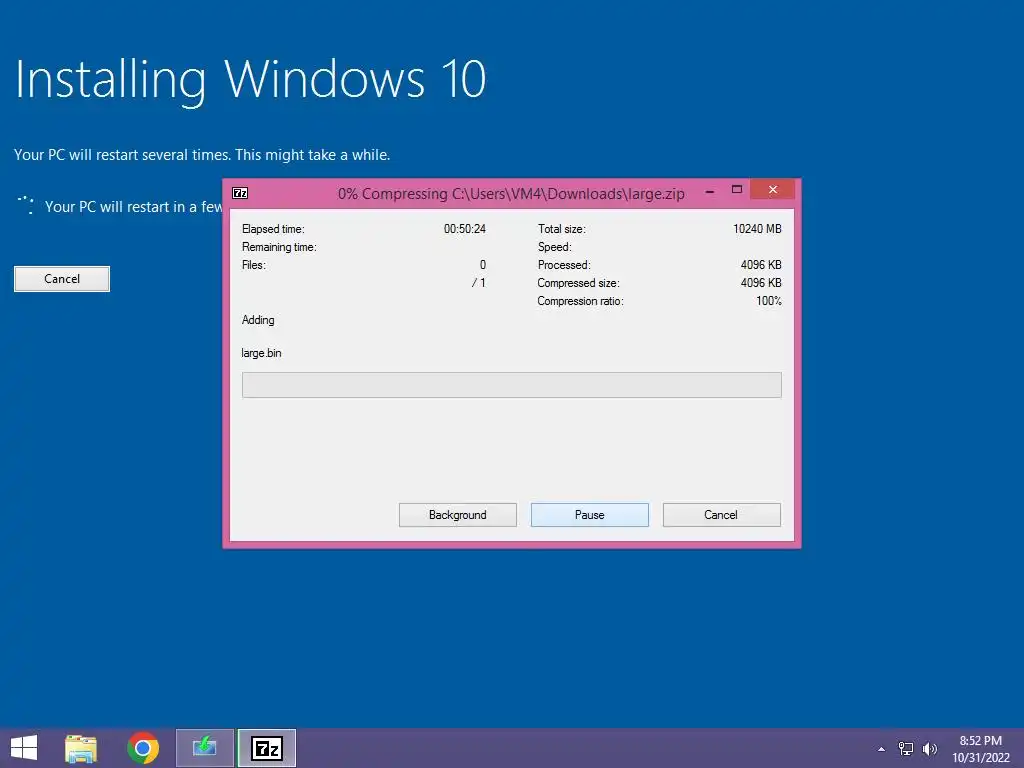The width and height of the screenshot is (1024, 768).
Task: Cancel the 7-Zip compression
Action: (722, 515)
